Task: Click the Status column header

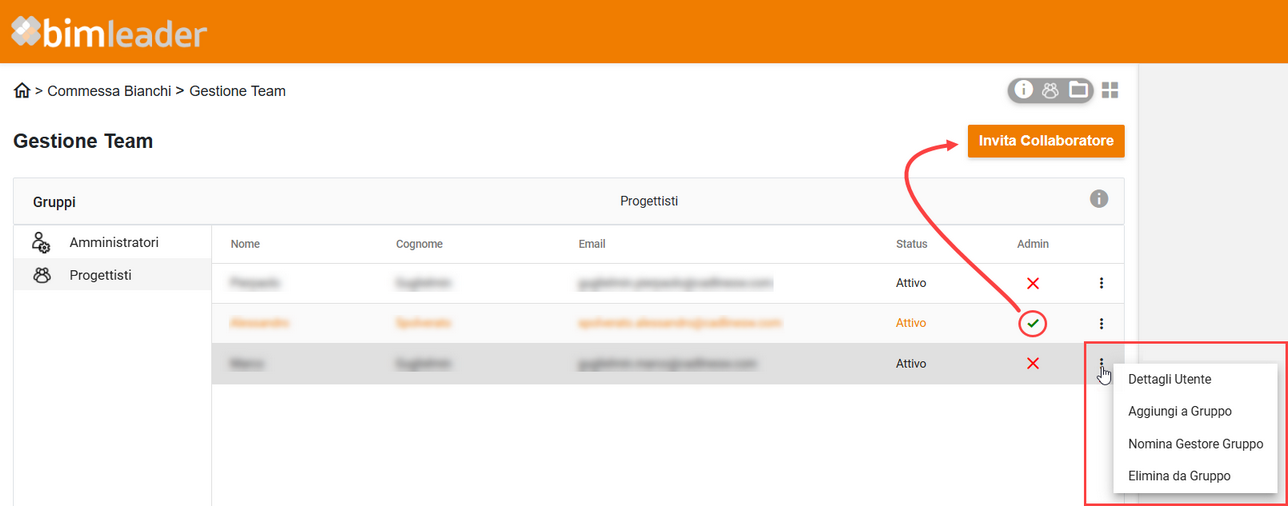Action: pos(911,244)
